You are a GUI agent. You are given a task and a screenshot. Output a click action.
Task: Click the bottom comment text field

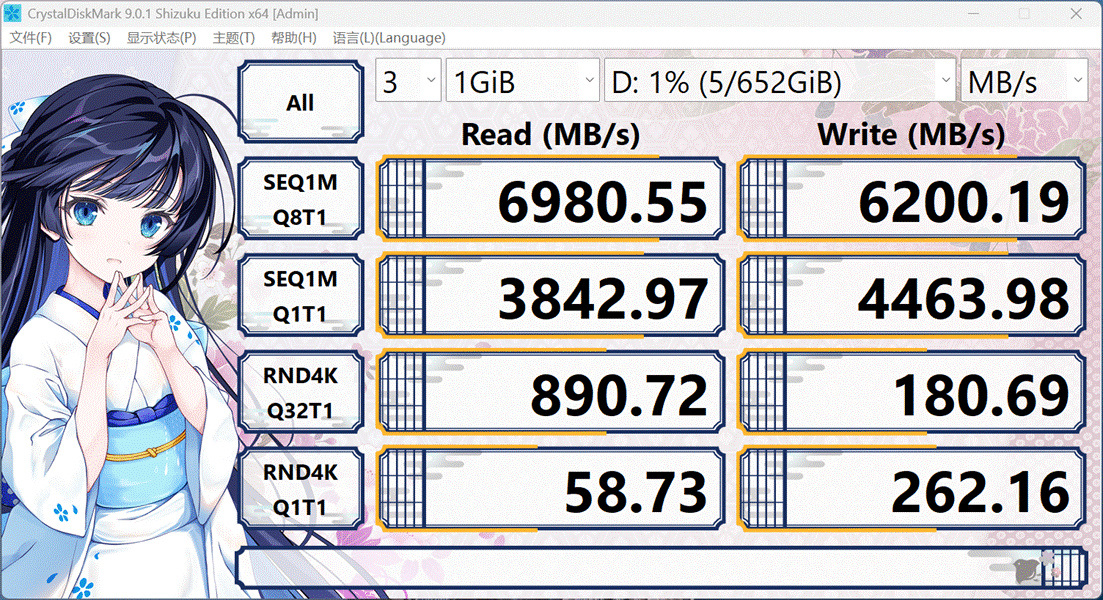[x=661, y=568]
